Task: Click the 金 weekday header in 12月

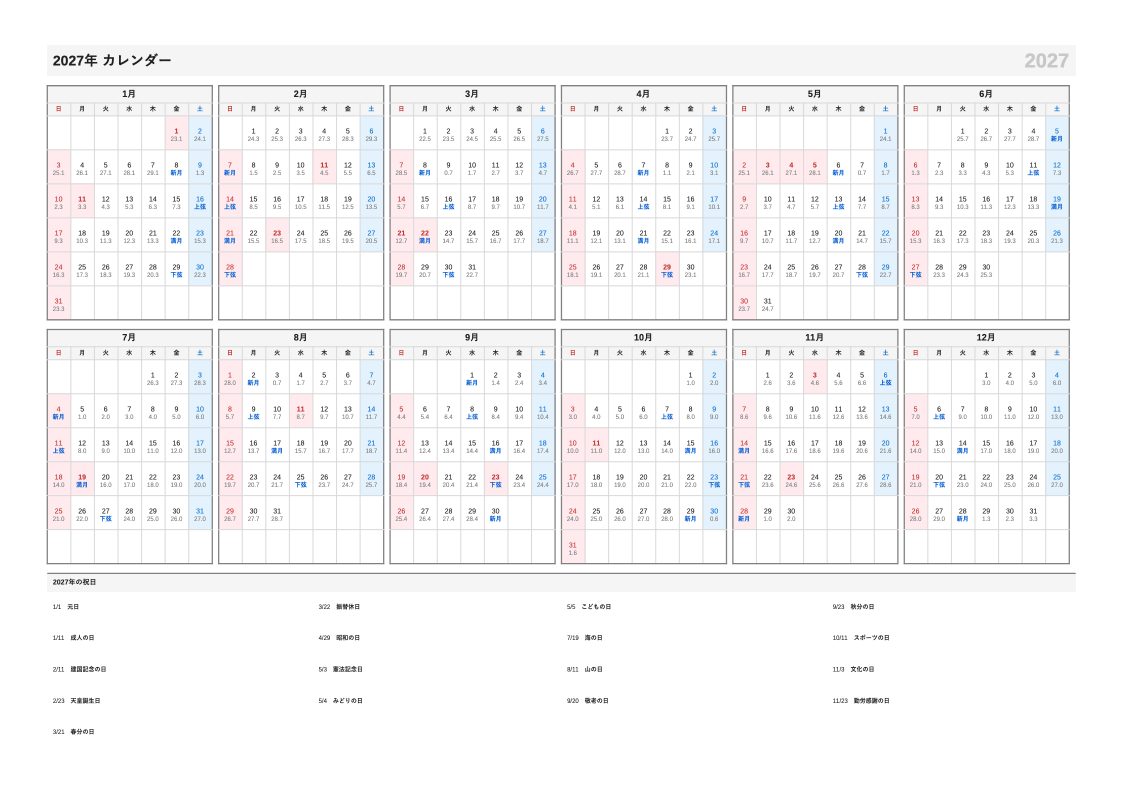Action: [x=1033, y=353]
